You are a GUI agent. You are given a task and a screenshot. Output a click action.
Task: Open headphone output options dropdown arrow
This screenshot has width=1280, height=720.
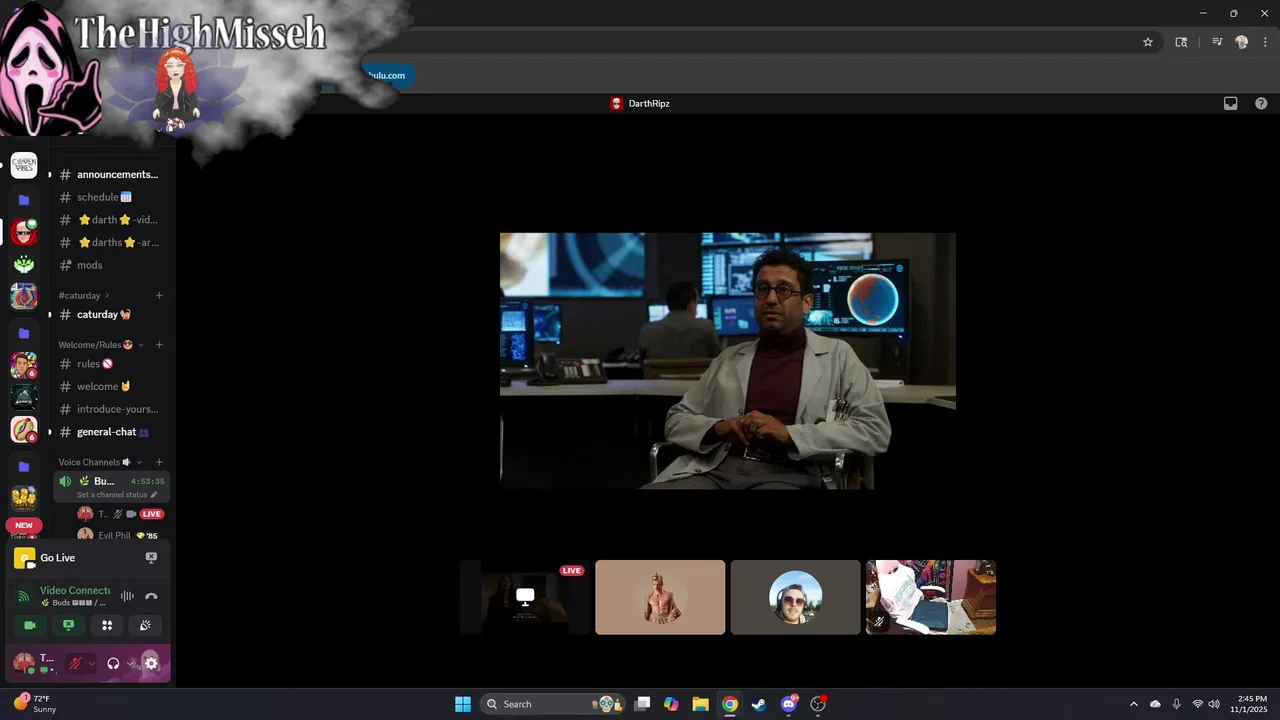[x=131, y=663]
